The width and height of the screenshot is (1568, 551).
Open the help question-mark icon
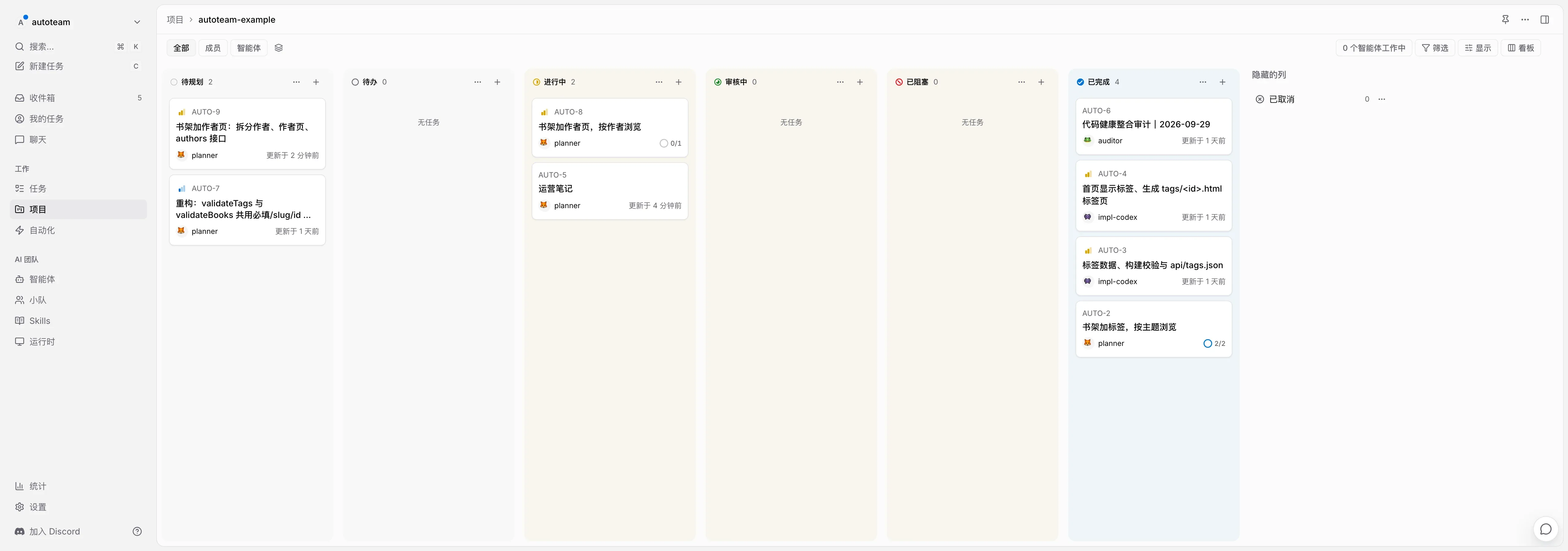tap(137, 531)
